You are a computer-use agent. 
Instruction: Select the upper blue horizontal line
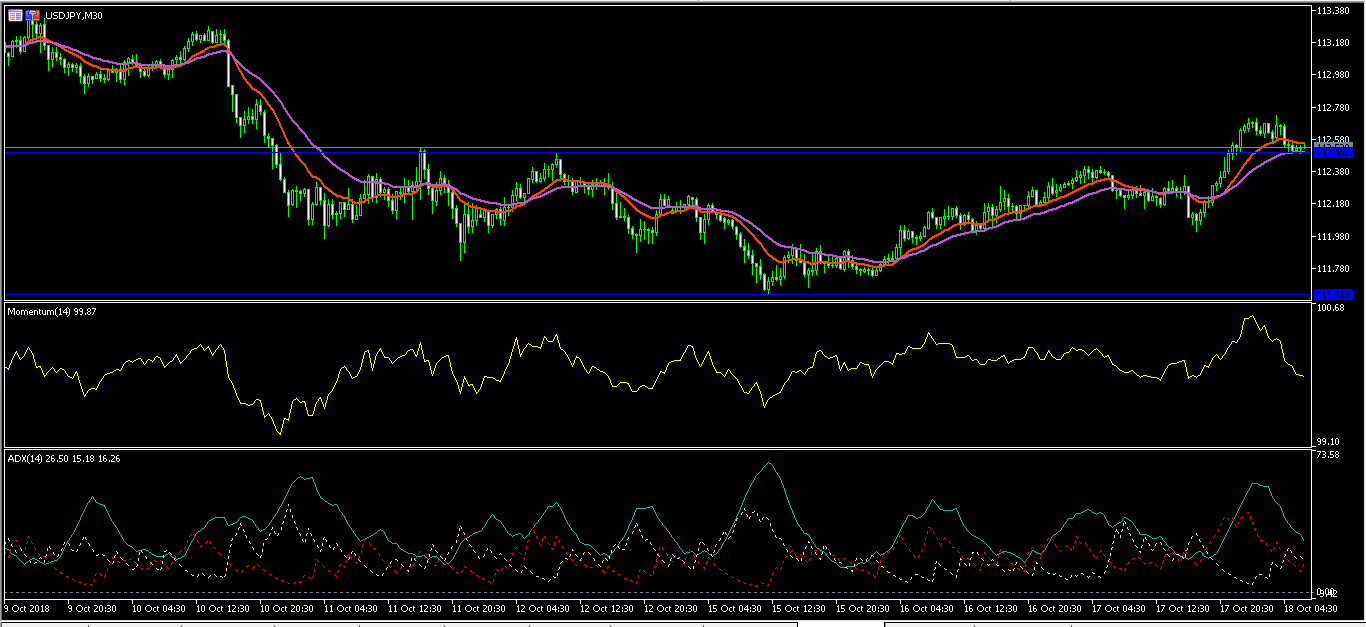point(600,152)
